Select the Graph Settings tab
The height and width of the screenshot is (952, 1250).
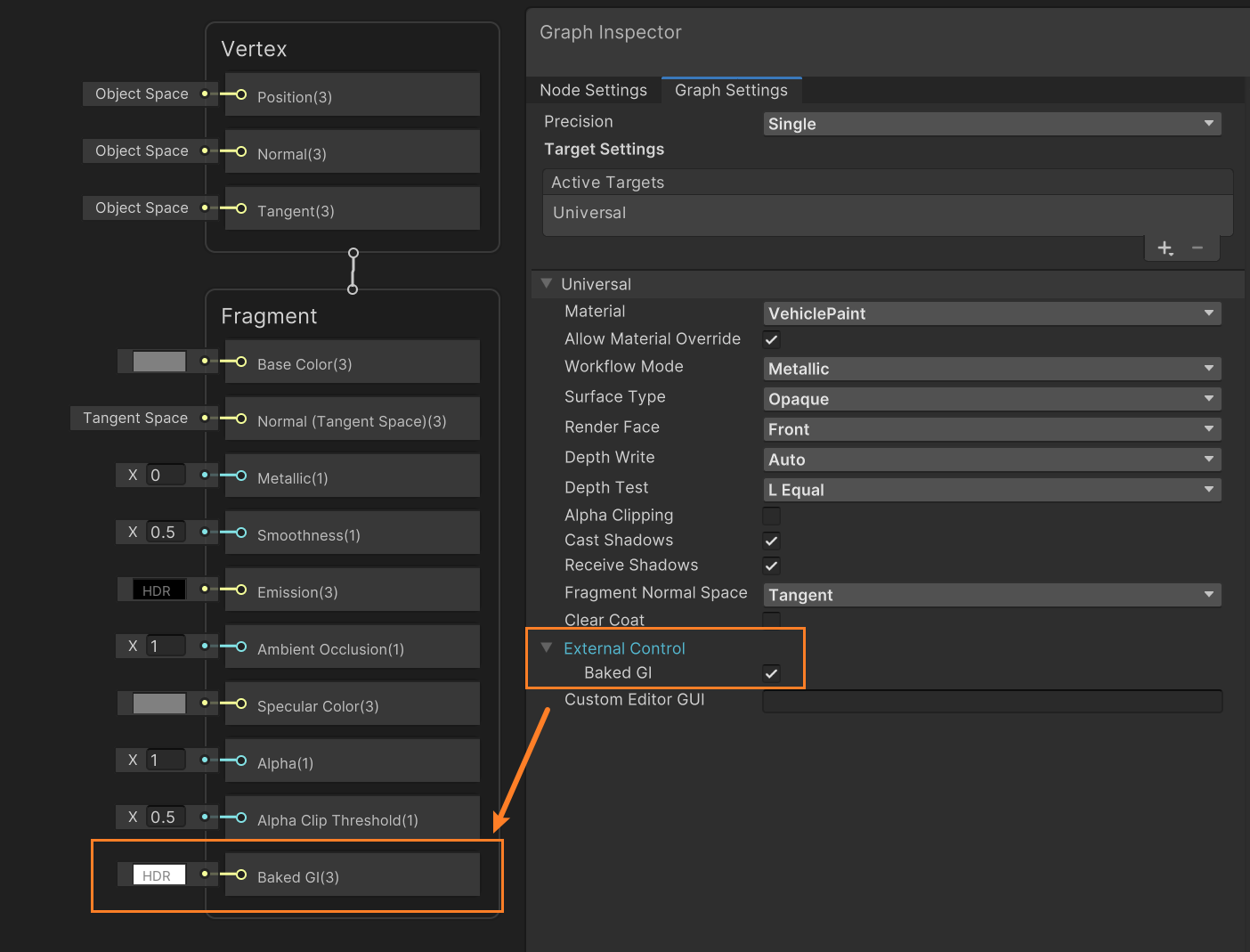[731, 90]
